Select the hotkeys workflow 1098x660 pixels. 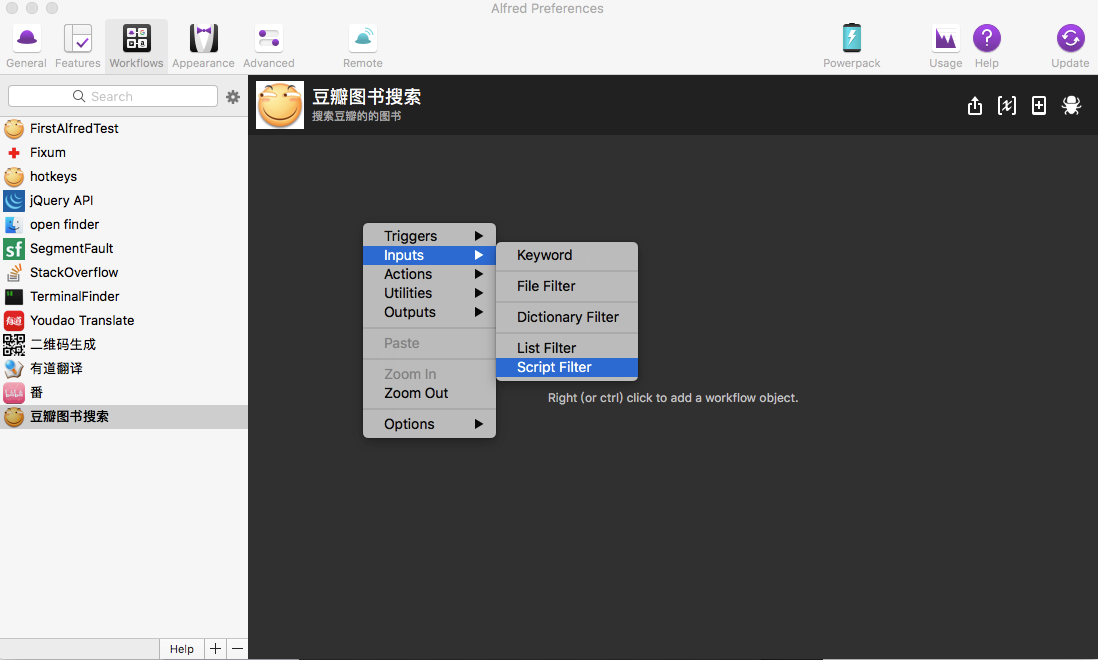124,176
